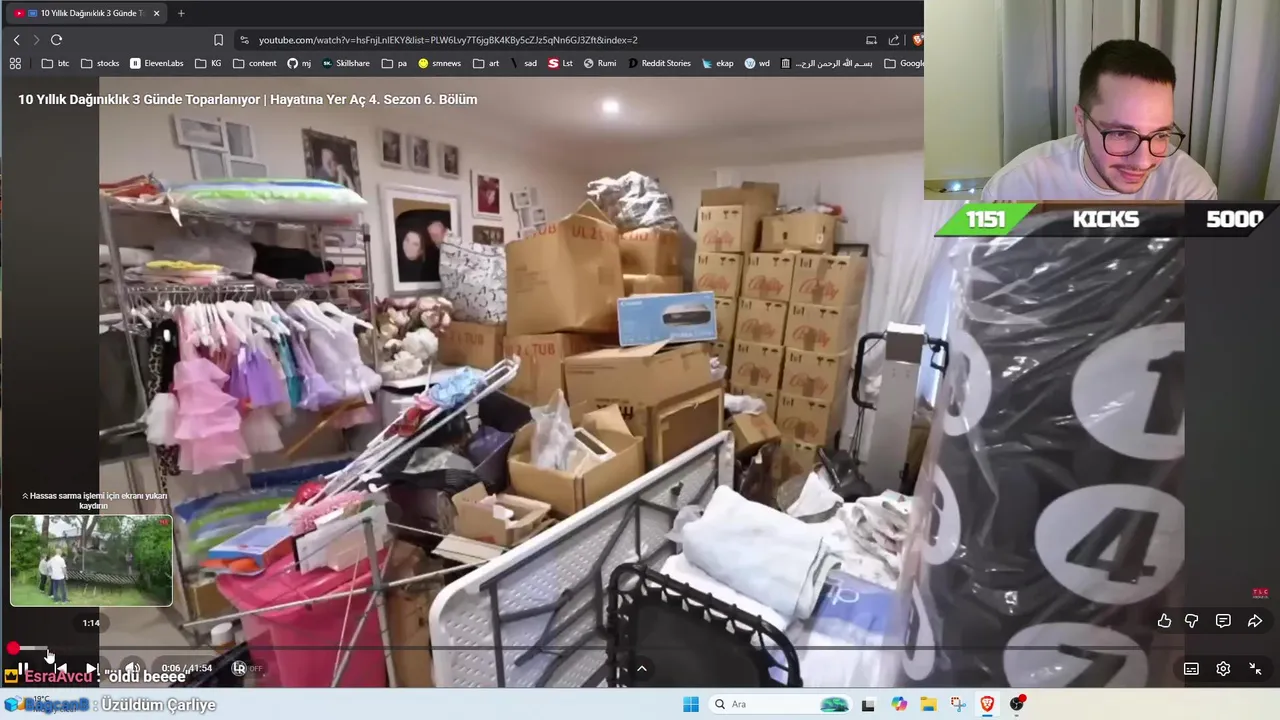
Task: Select the YouTube video tab
Action: click(x=85, y=13)
